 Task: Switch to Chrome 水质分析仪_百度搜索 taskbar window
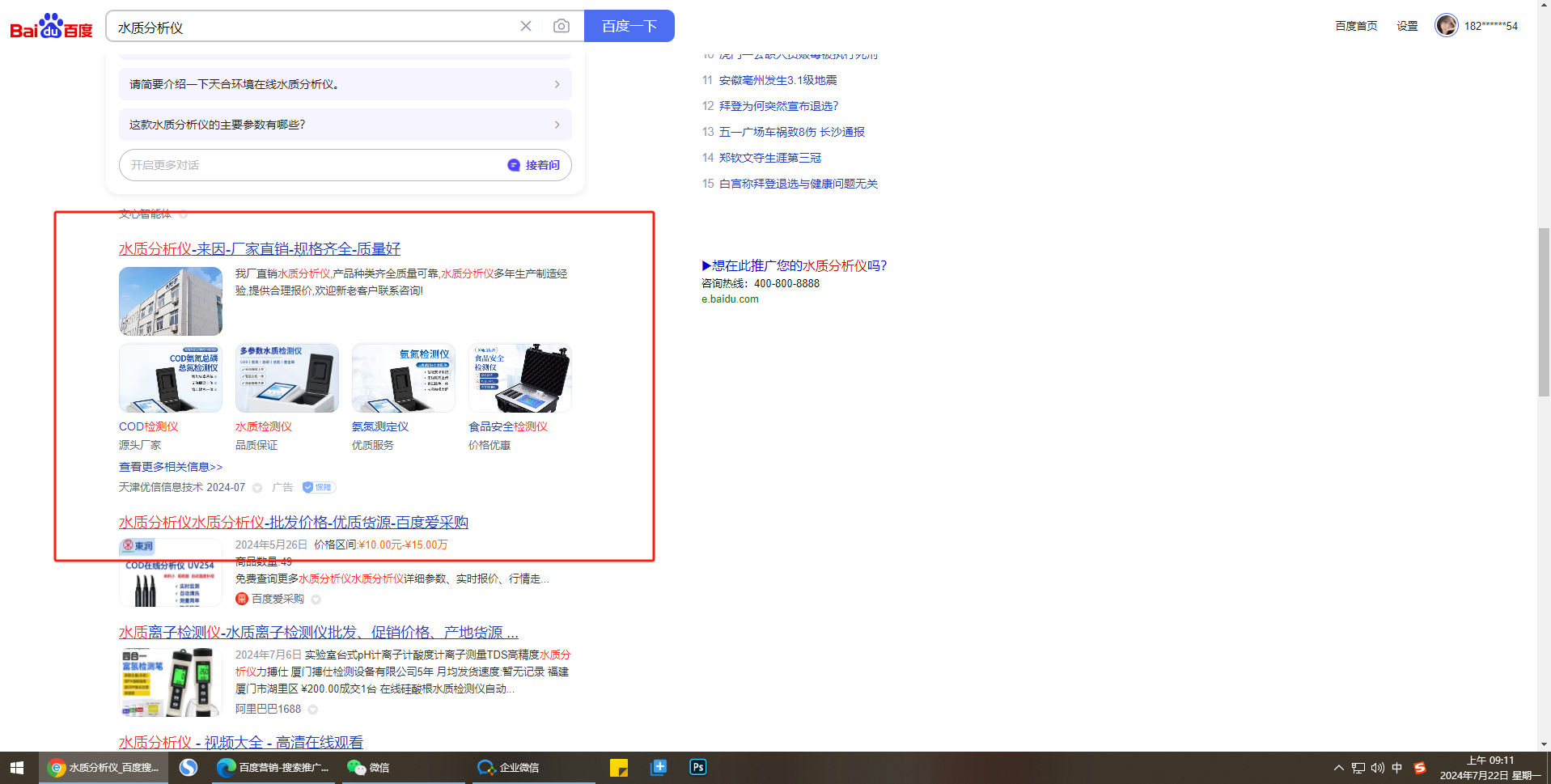[104, 768]
